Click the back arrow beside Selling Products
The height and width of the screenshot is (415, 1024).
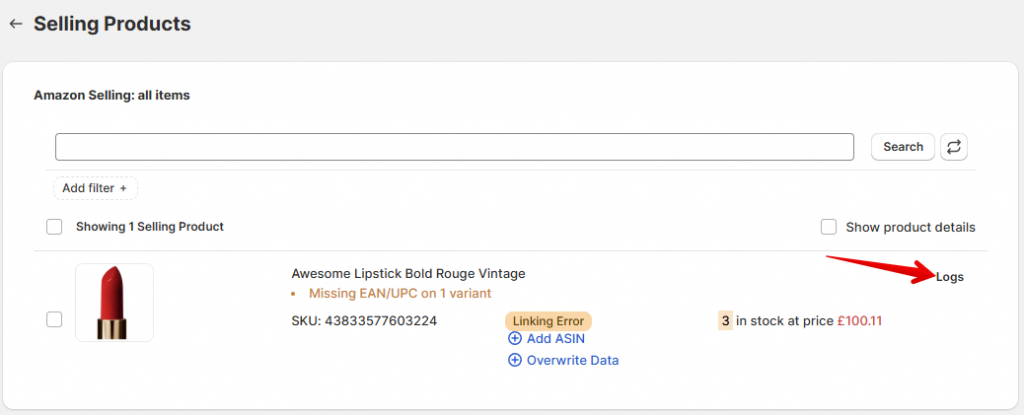click(x=15, y=23)
